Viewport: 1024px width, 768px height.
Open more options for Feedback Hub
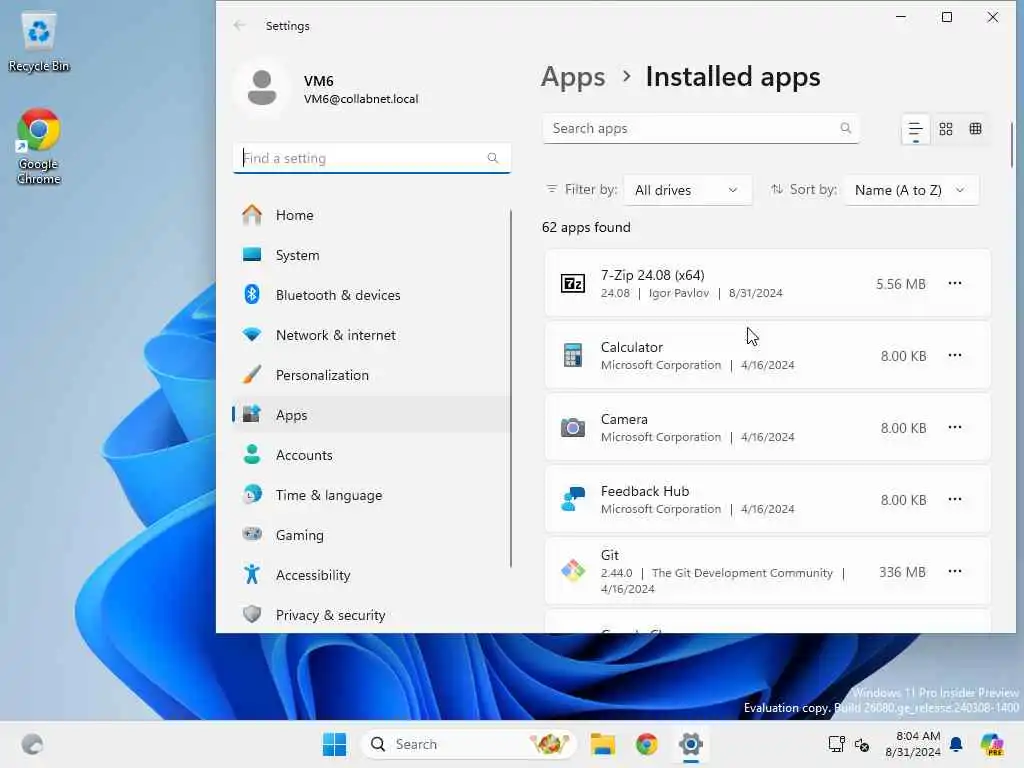pos(955,500)
